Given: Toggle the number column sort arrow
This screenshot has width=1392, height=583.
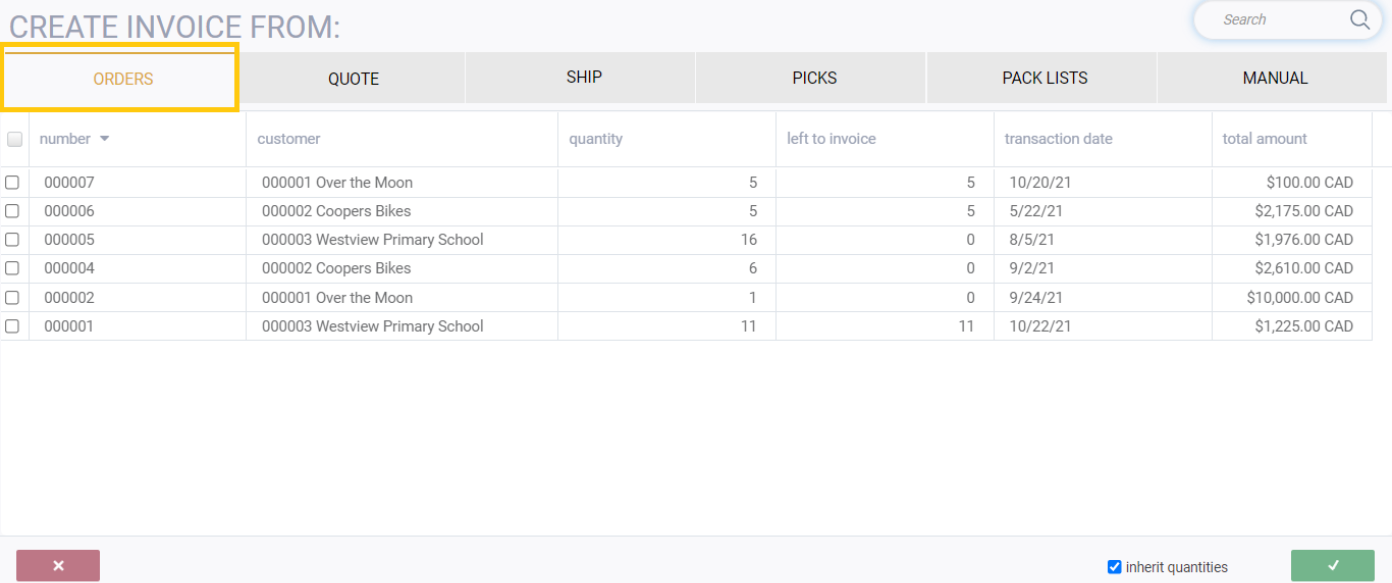Looking at the screenshot, I should [105, 139].
